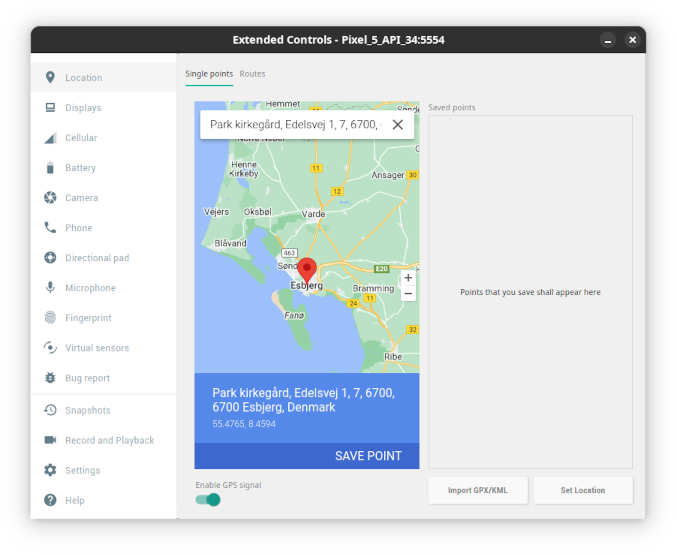Image resolution: width=677 pixels, height=554 pixels.
Task: Select the Microphone icon
Action: click(x=50, y=288)
